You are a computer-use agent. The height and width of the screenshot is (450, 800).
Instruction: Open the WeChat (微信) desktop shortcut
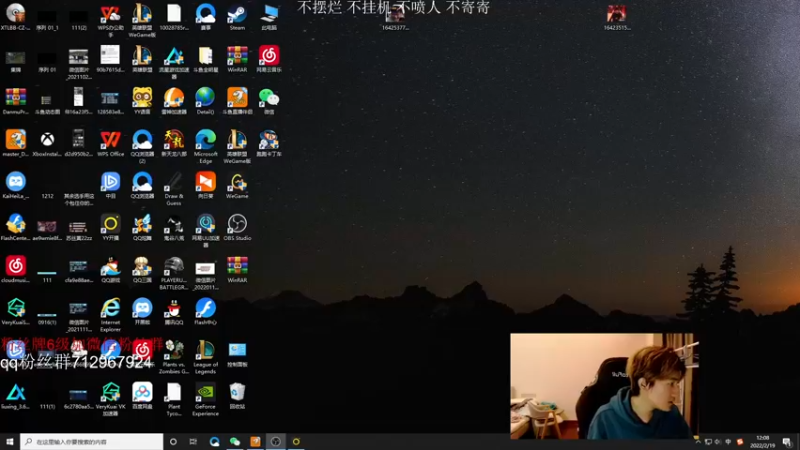click(x=269, y=101)
